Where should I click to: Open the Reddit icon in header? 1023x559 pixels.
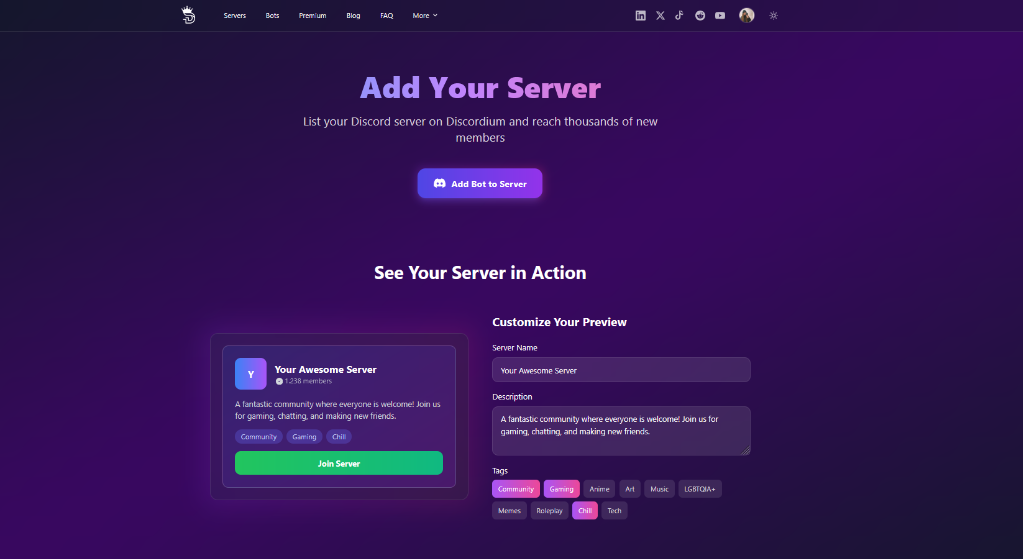point(700,16)
